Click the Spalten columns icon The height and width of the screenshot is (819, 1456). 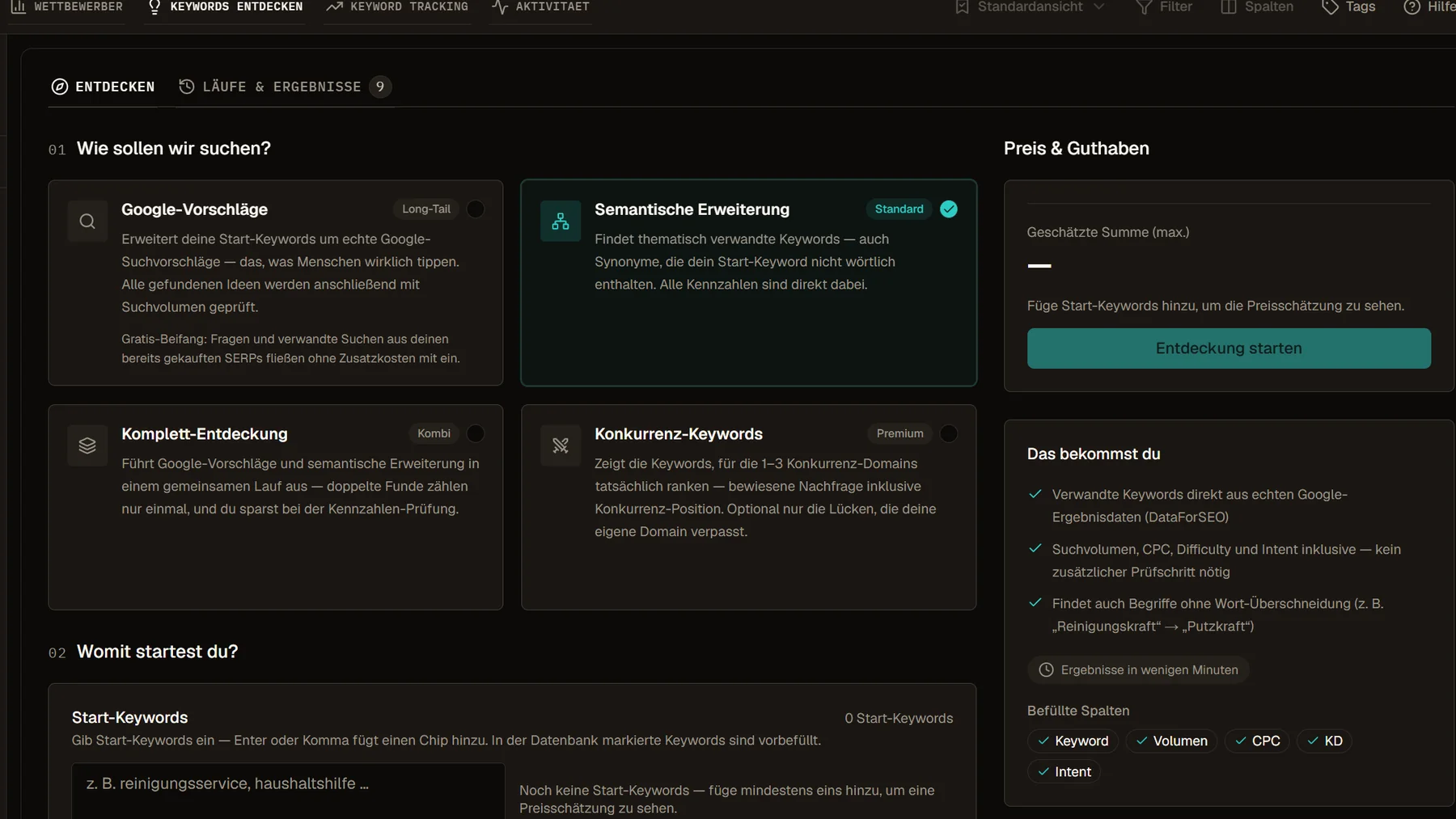click(x=1228, y=6)
